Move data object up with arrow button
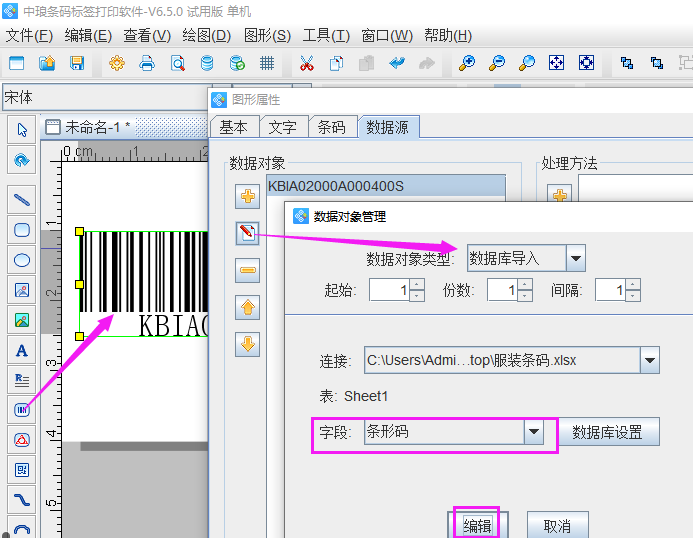693x538 pixels. tap(248, 307)
